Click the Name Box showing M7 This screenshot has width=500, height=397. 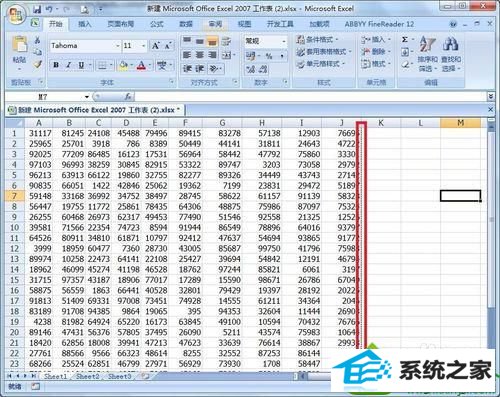[43, 97]
